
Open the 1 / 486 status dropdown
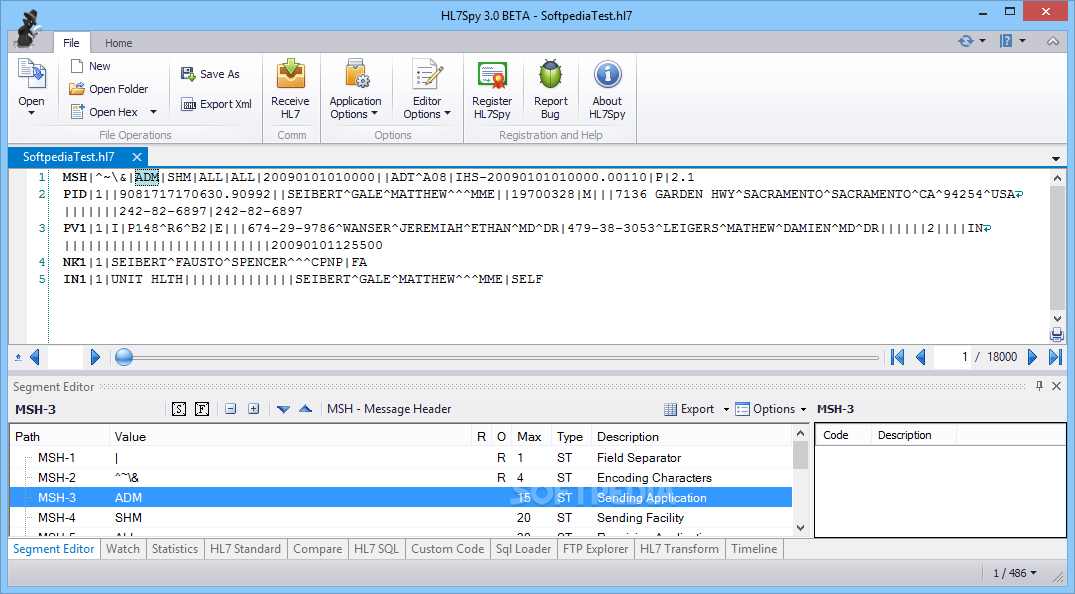click(1015, 573)
